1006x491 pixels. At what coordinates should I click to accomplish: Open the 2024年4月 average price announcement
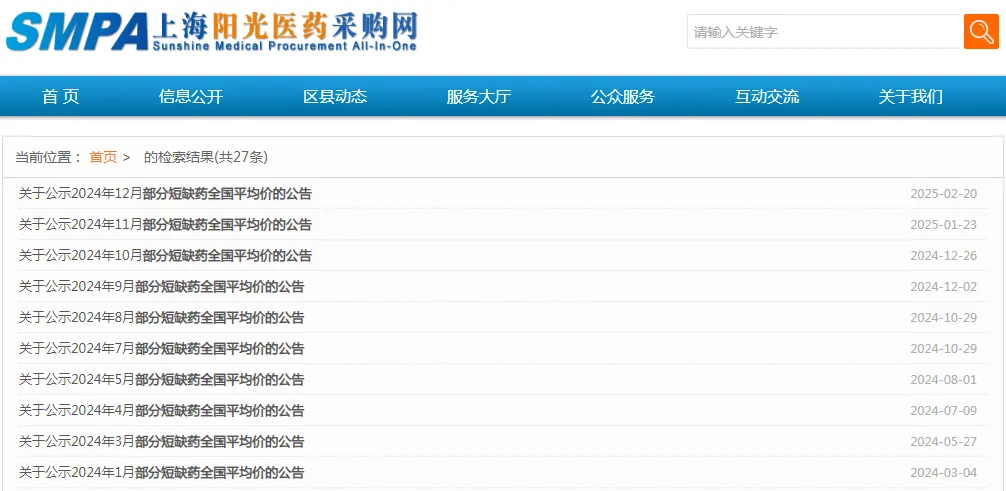click(161, 411)
